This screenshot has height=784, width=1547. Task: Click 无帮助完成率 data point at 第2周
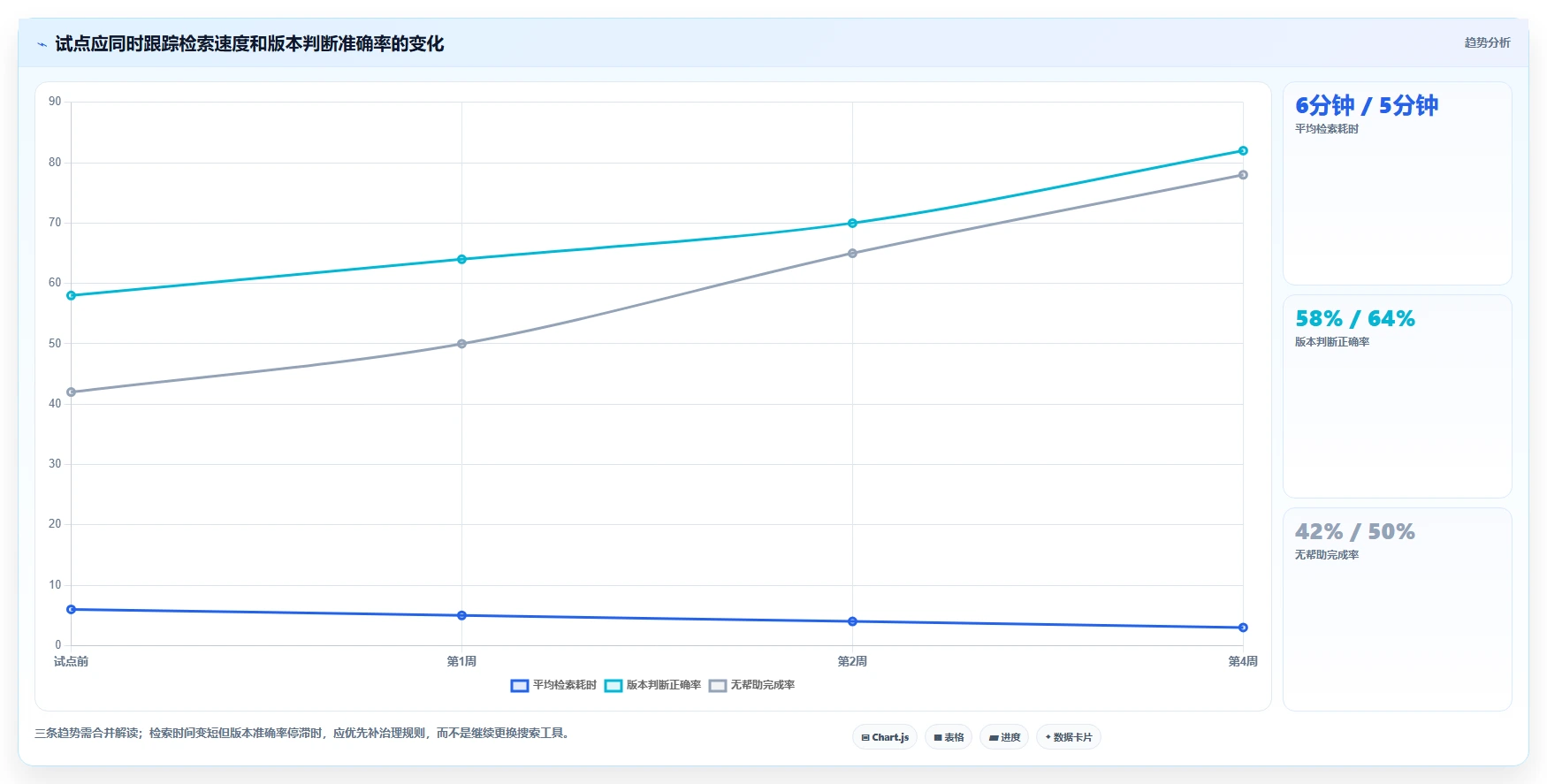coord(852,254)
